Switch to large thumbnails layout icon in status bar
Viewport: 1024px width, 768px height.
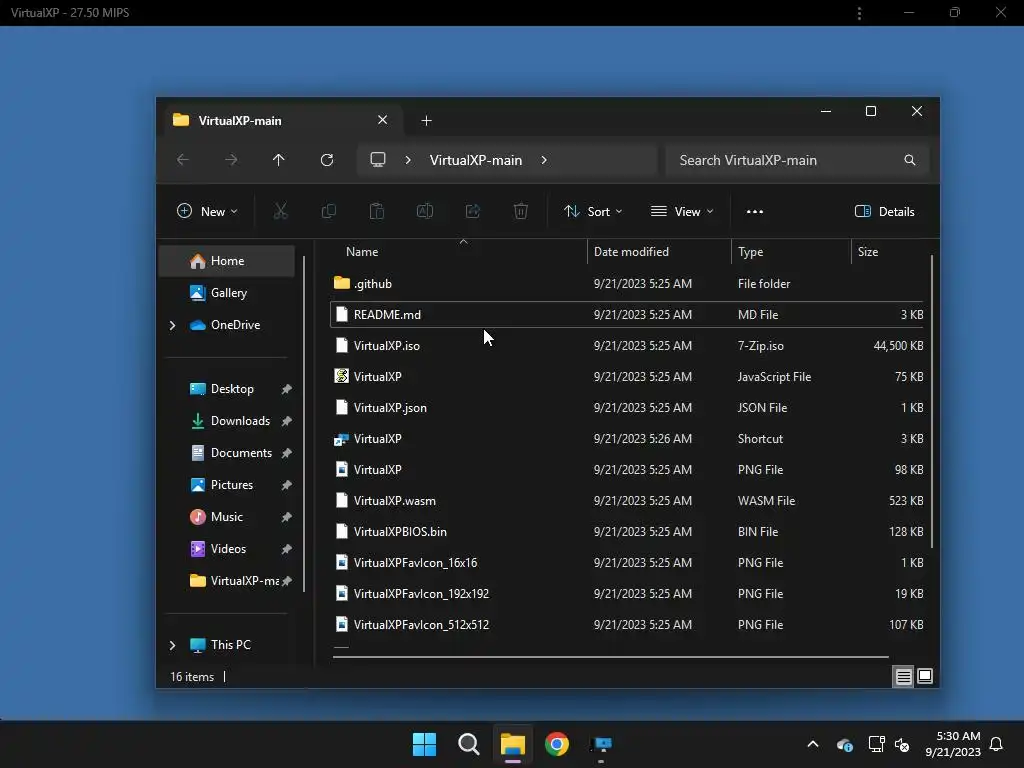pos(925,676)
